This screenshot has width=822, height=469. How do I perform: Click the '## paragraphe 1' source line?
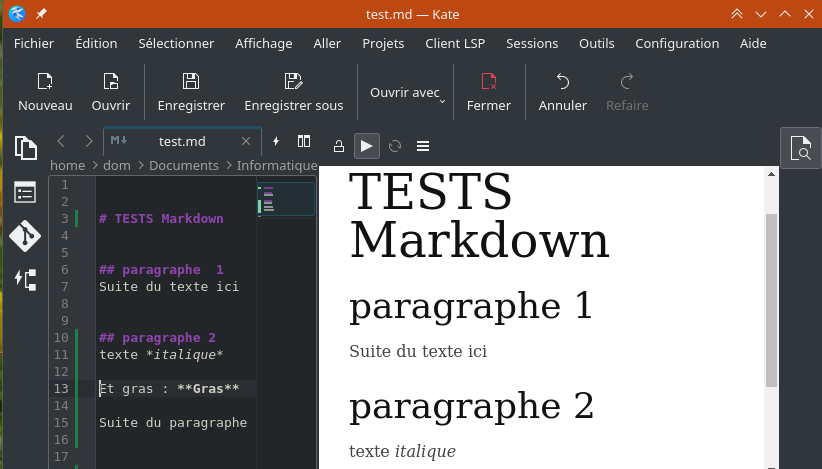[x=161, y=269]
